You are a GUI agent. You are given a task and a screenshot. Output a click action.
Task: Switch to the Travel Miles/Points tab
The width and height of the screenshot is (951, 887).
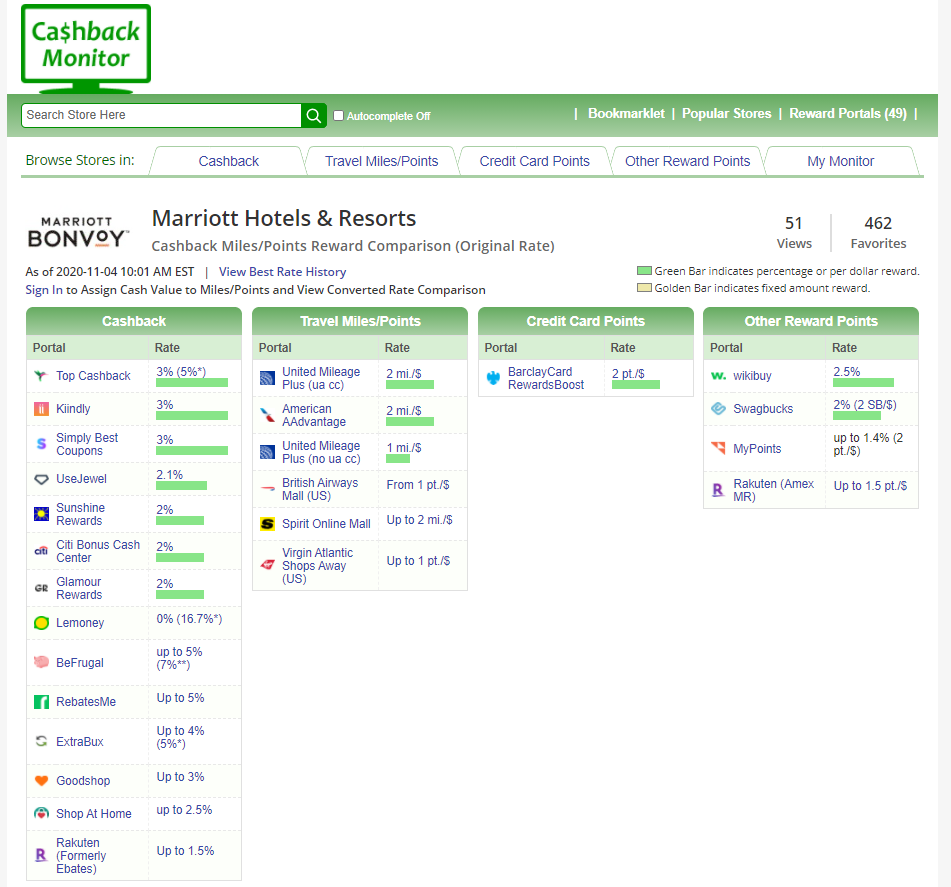click(x=380, y=160)
